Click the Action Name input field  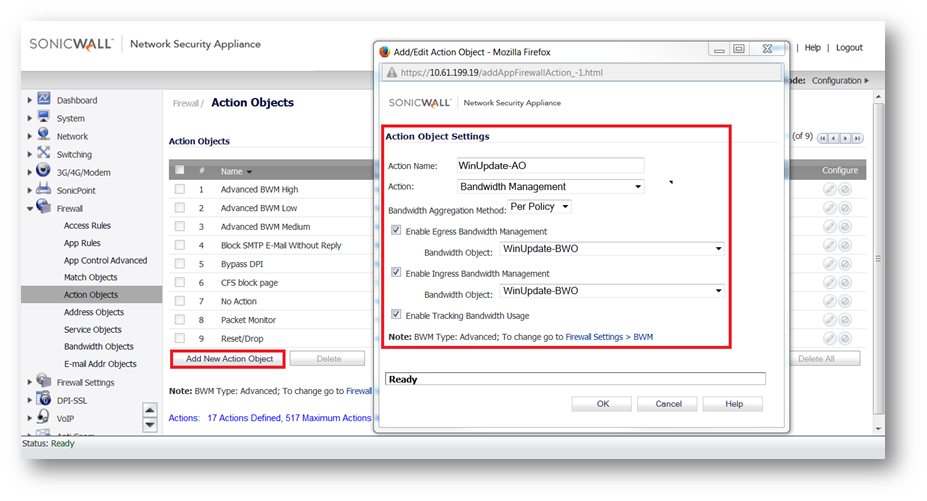click(x=549, y=165)
